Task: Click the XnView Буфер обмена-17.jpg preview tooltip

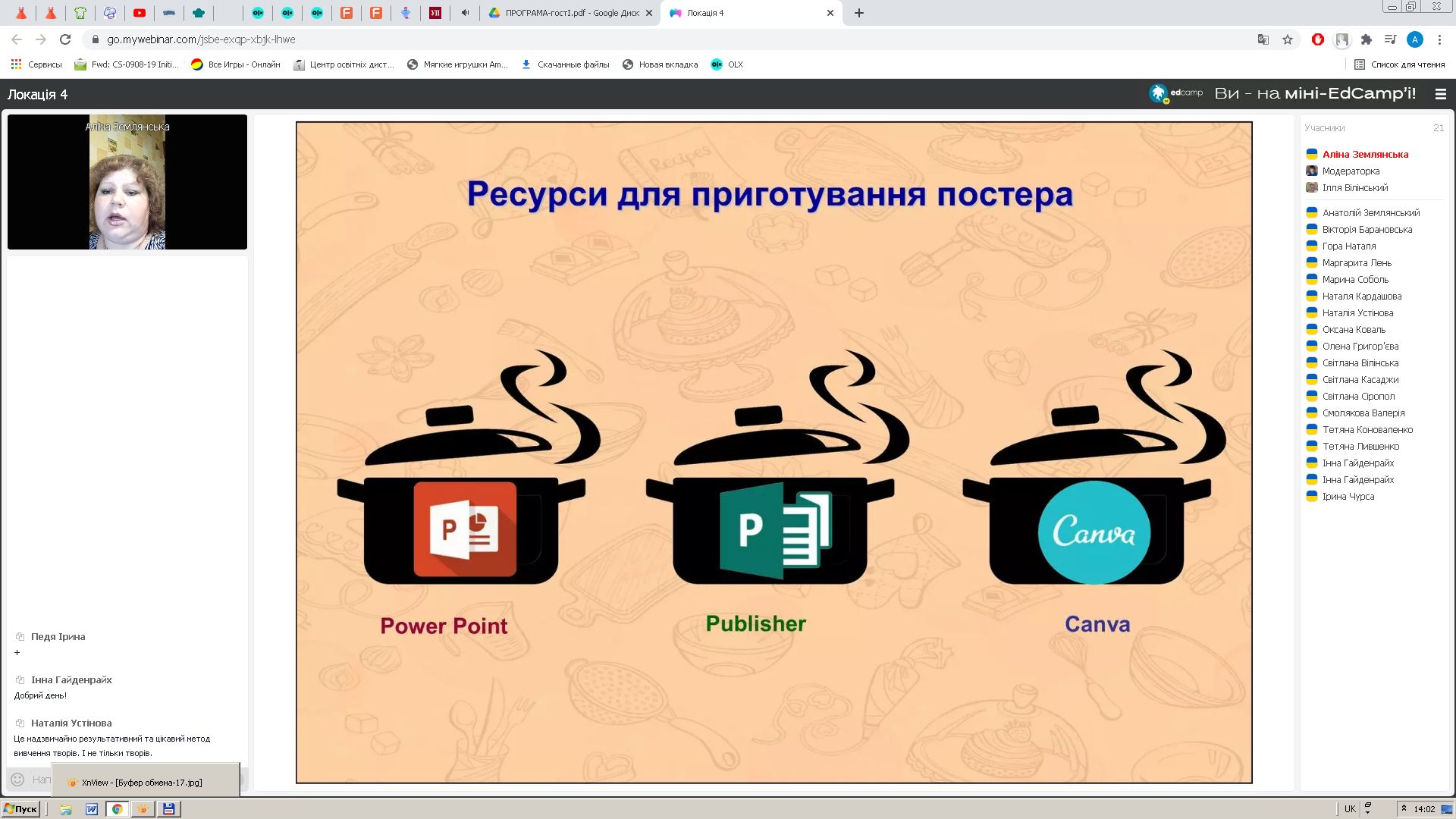Action: pos(146,781)
